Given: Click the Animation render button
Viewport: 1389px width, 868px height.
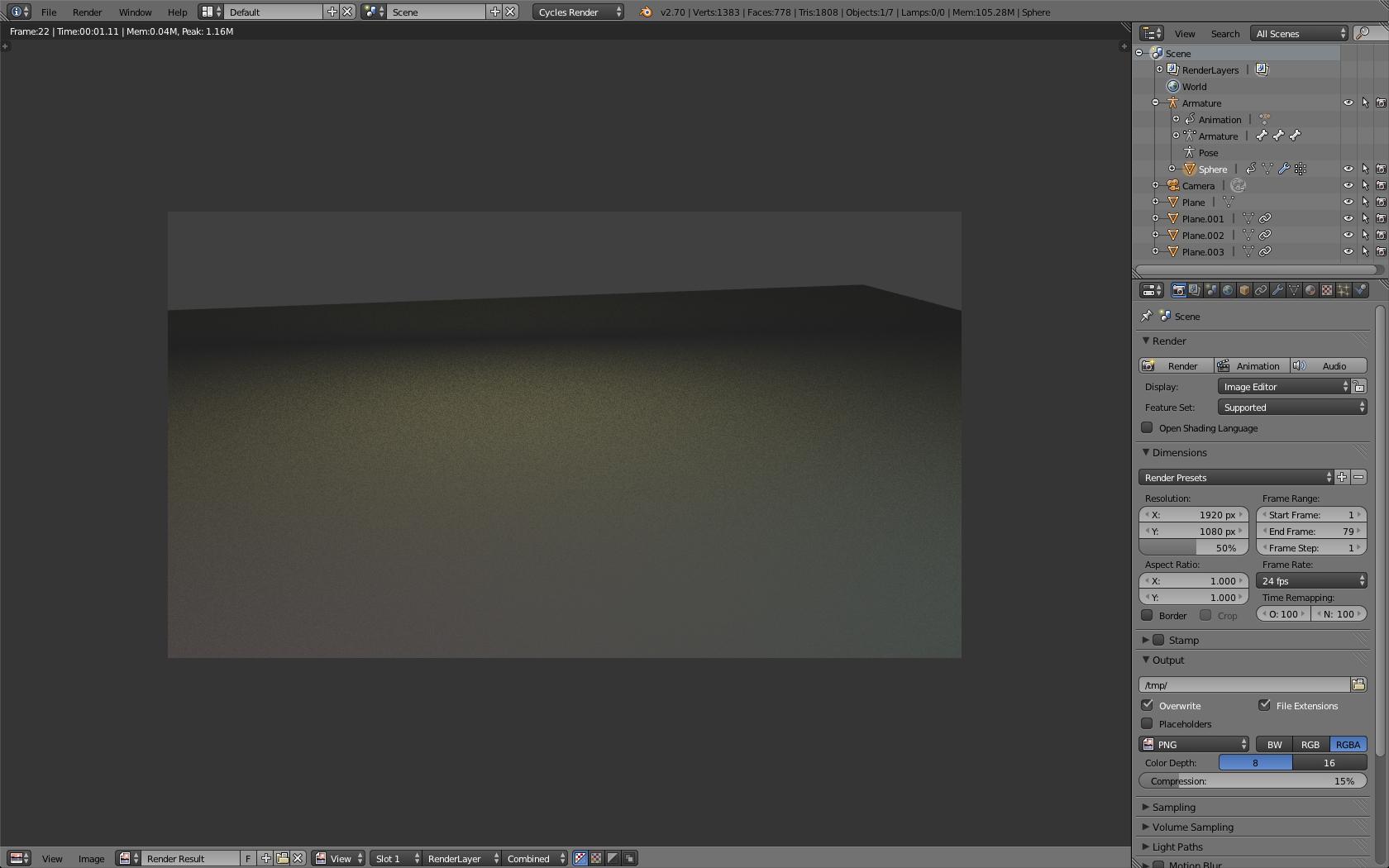Looking at the screenshot, I should click(x=1252, y=365).
